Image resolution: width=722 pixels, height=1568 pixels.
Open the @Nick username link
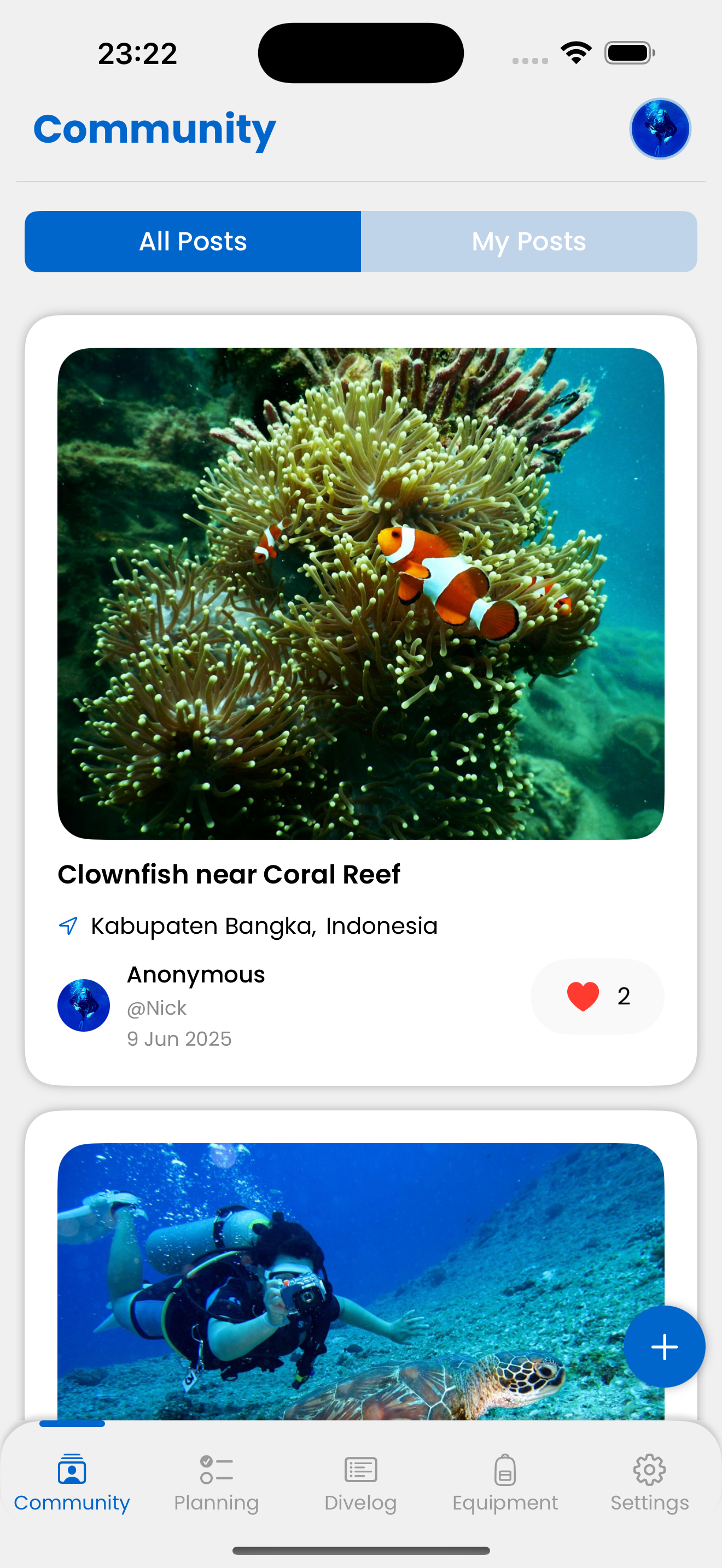click(156, 1008)
